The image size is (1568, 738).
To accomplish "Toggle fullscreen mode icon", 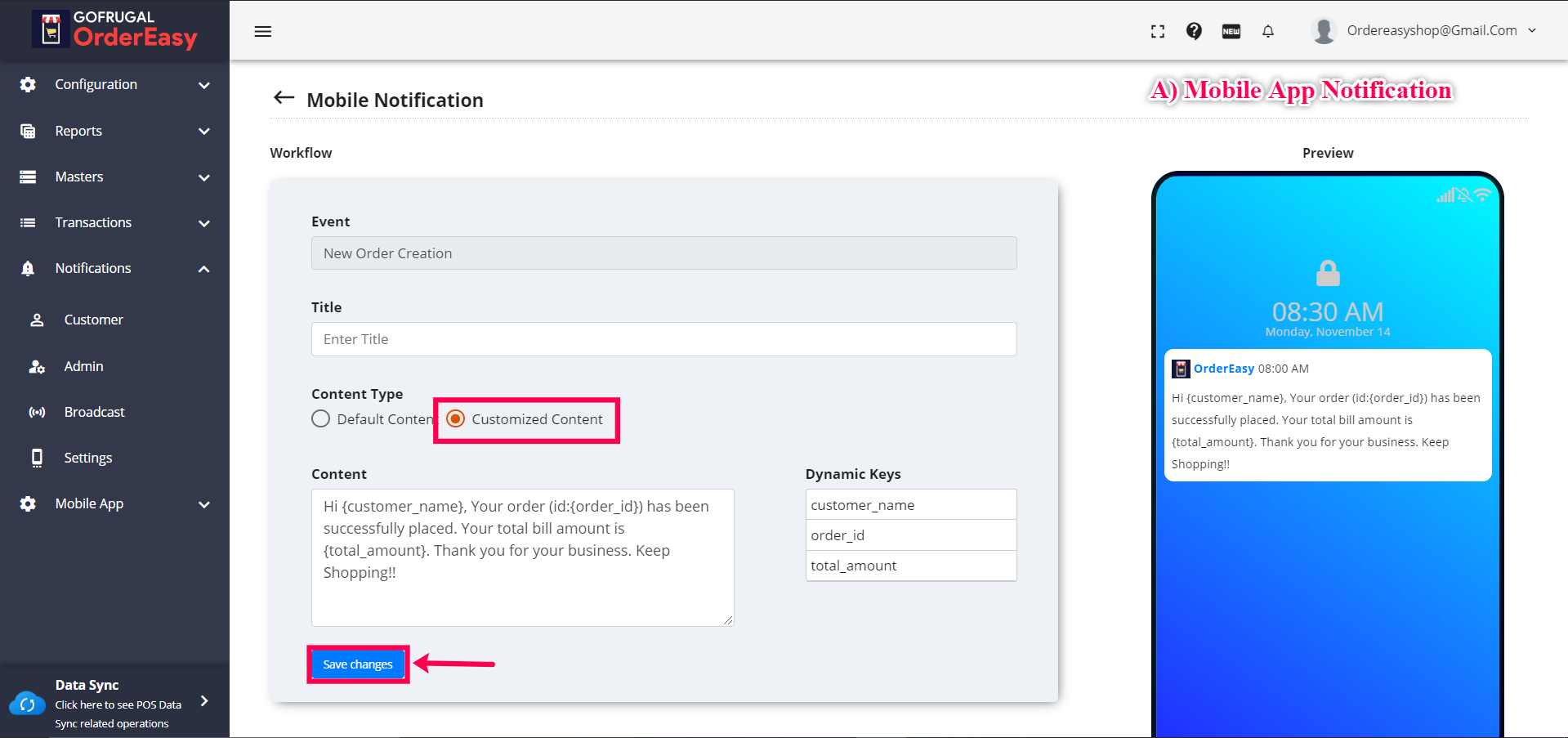I will (1157, 31).
